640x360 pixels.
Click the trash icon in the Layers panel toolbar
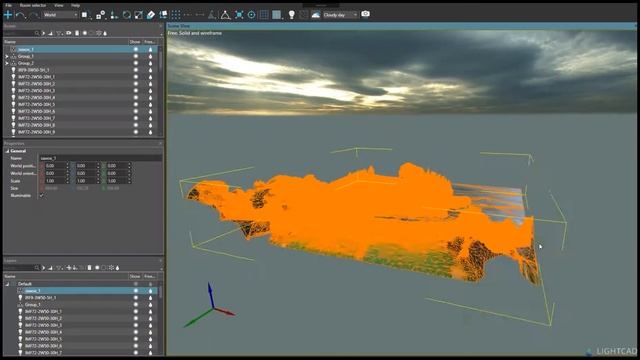89,268
